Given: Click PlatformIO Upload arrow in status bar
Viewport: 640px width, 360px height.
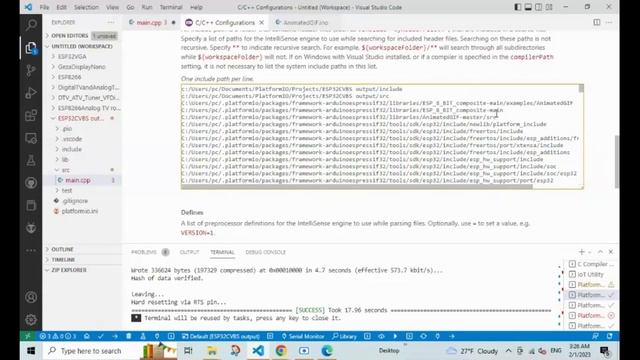Looking at the screenshot, I should point(115,336).
